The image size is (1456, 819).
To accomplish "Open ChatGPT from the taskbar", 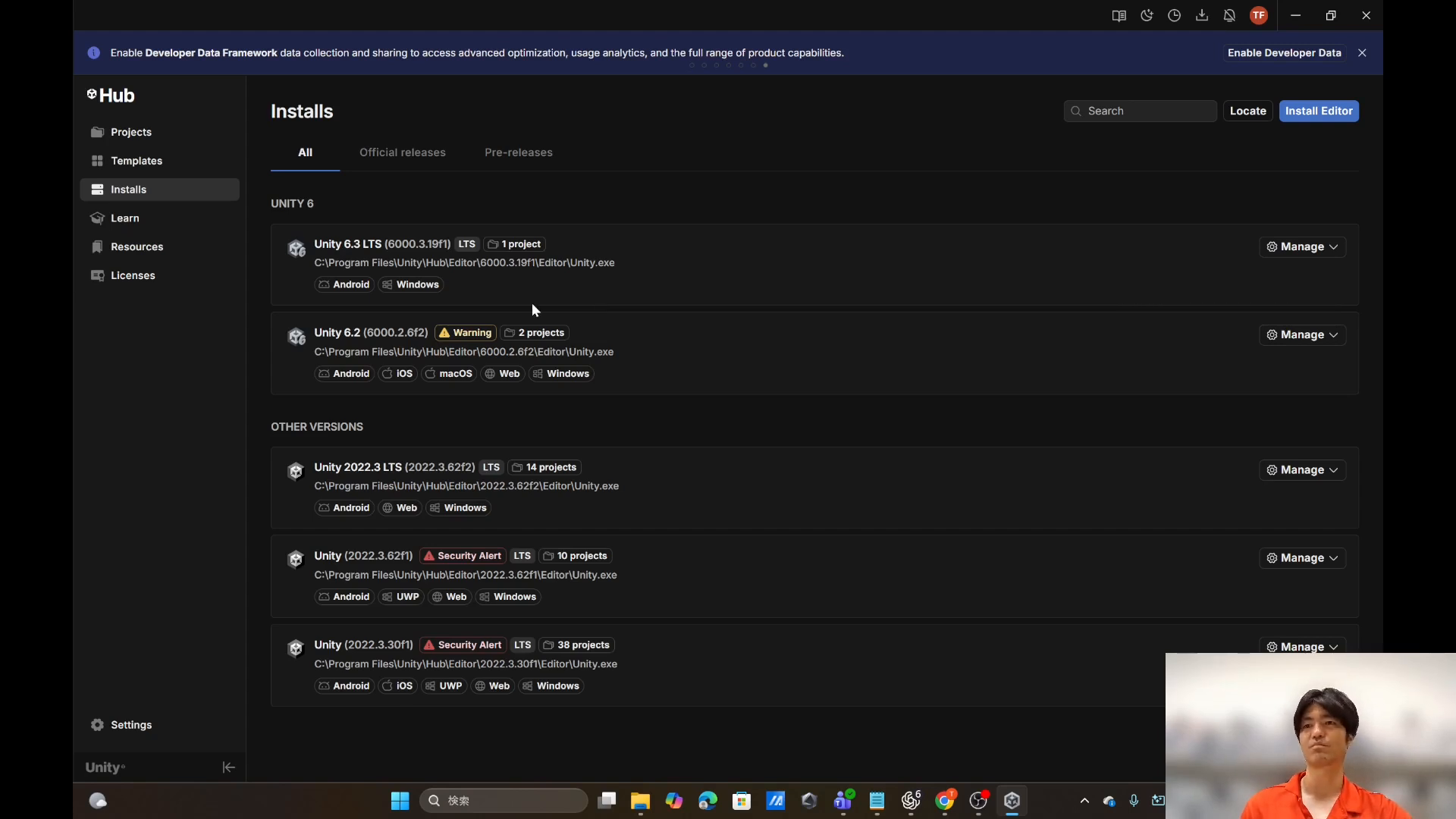I will pyautogui.click(x=911, y=801).
